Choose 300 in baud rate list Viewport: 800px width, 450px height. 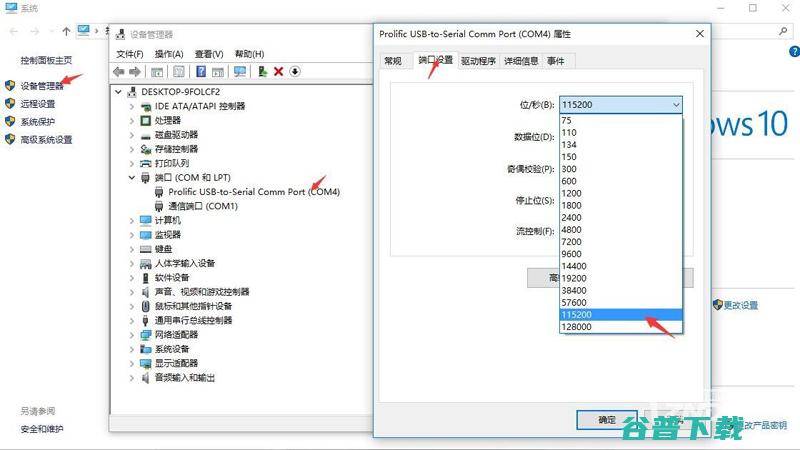(x=621, y=169)
